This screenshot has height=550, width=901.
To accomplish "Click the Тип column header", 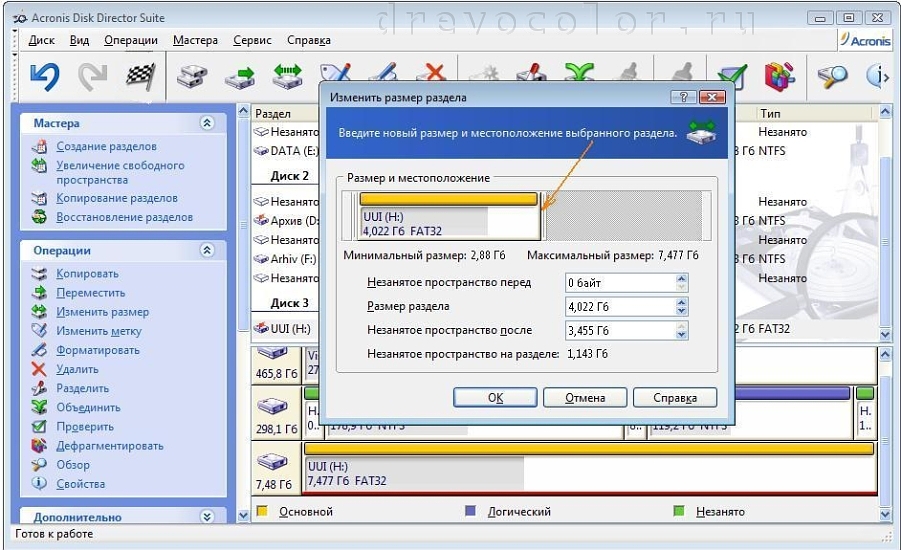I will pyautogui.click(x=770, y=113).
